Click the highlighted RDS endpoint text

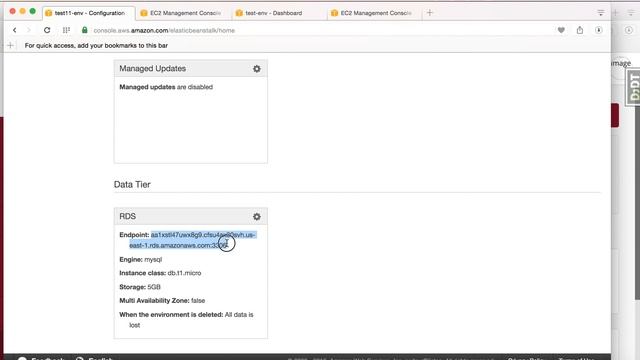pyautogui.click(x=193, y=240)
